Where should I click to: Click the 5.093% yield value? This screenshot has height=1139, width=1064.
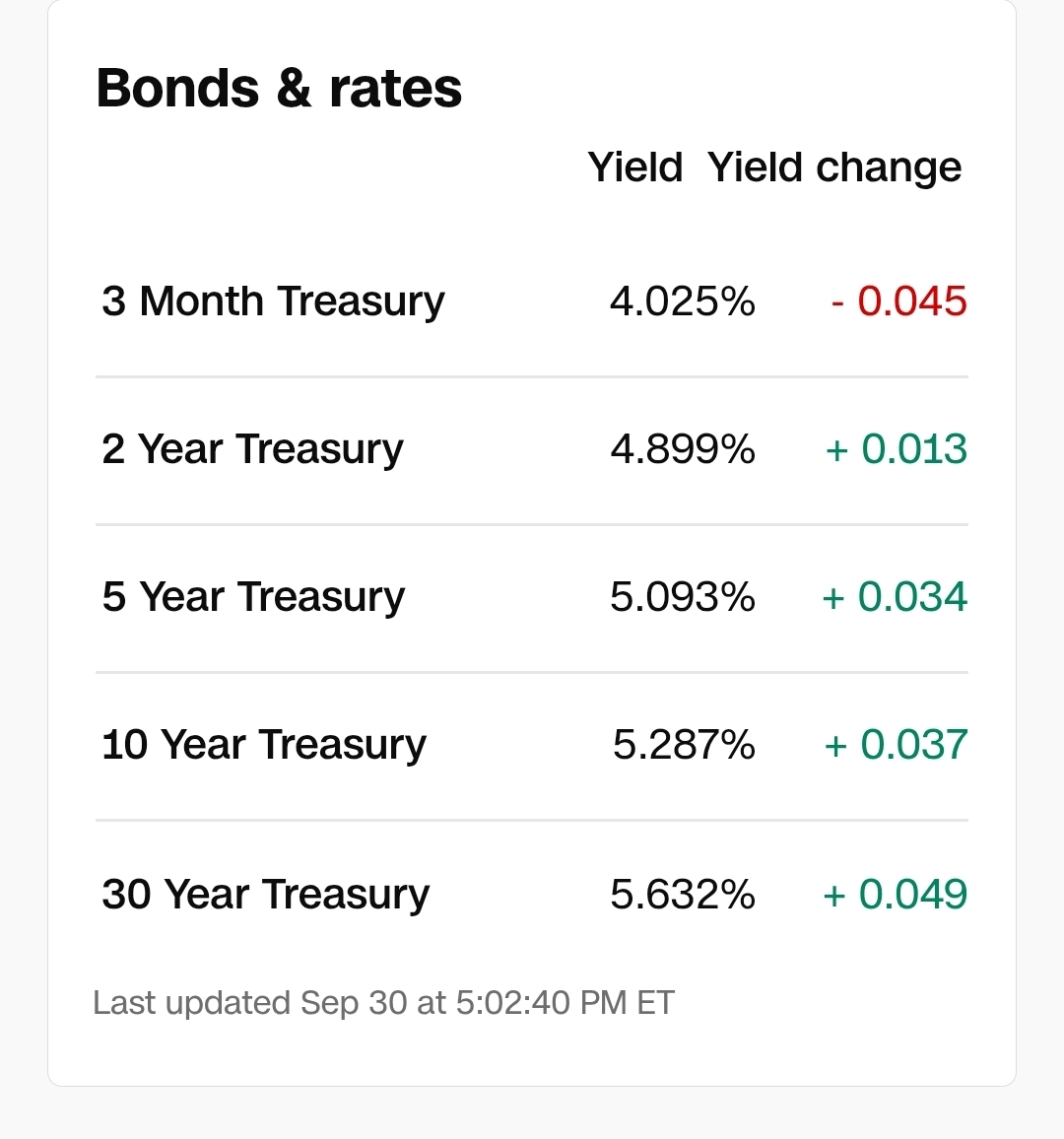coord(683,596)
